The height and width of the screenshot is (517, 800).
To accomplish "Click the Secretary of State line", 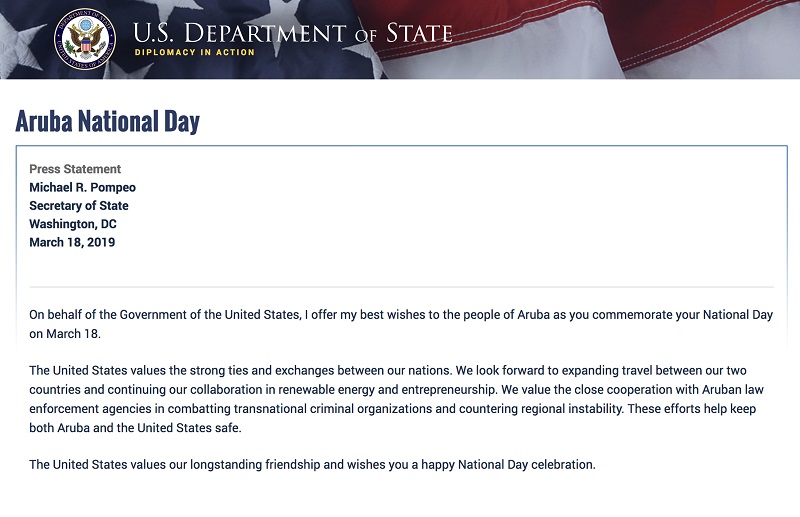I will click(x=79, y=206).
